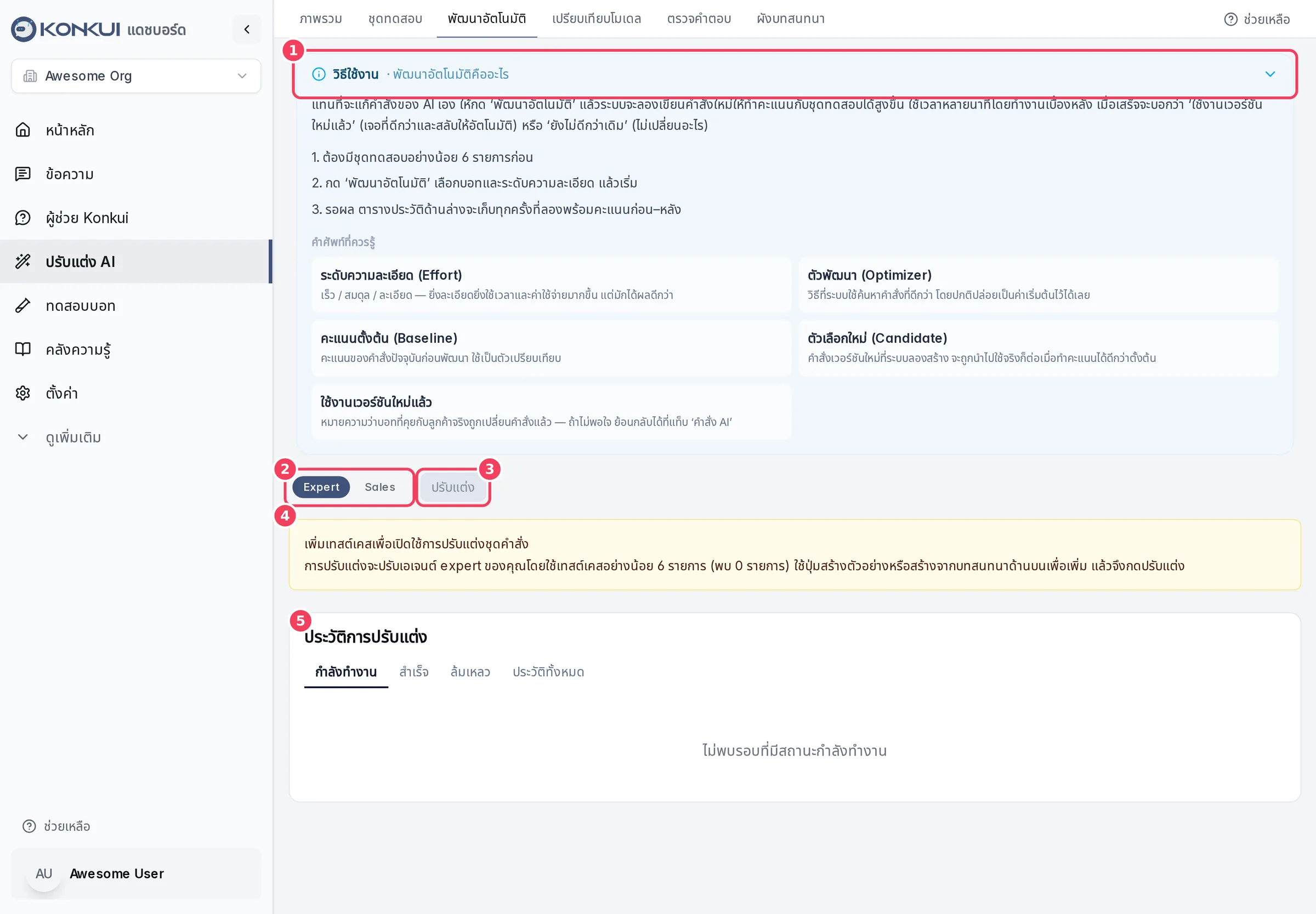Open ช่วยเหลือ at the sidebar bottom
This screenshot has height=914, width=1316.
coord(56,826)
